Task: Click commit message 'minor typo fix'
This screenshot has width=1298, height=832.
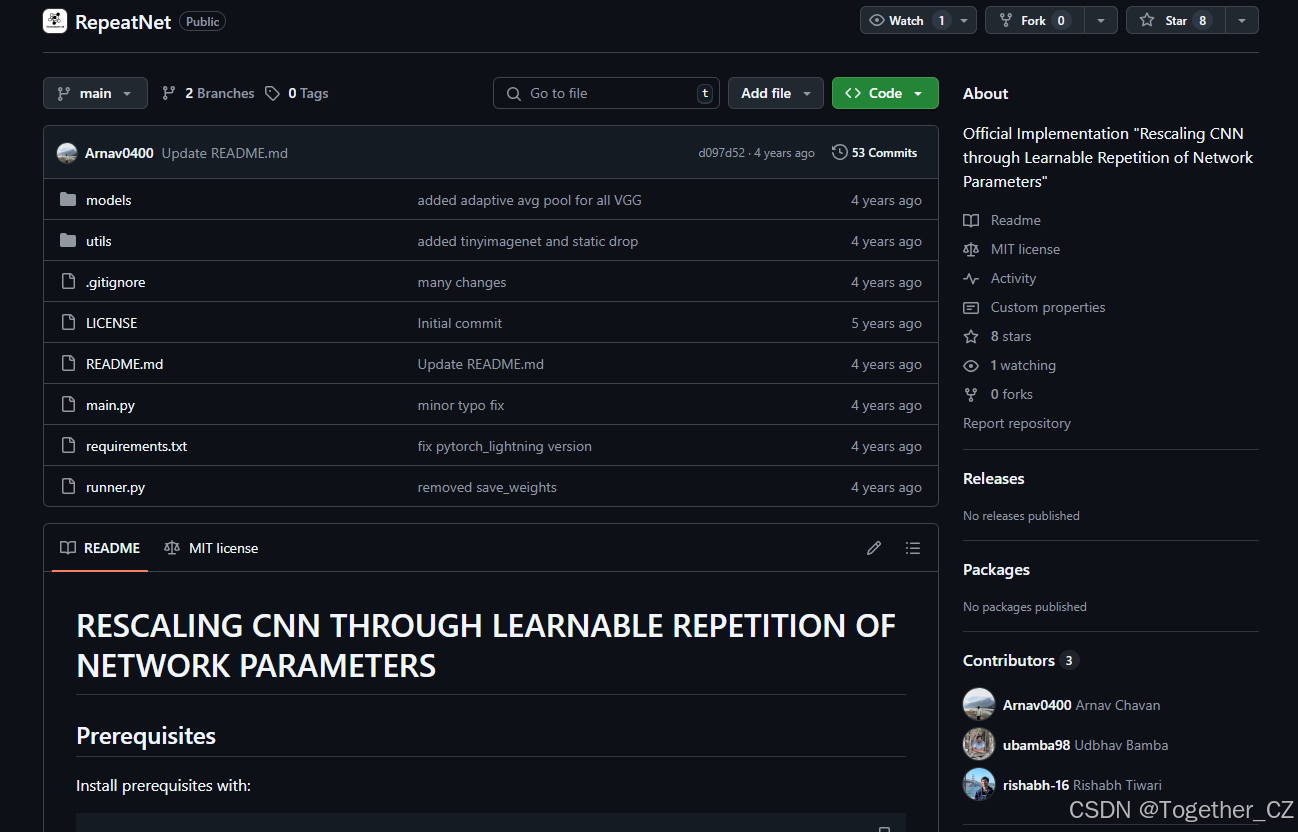Action: pyautogui.click(x=461, y=405)
